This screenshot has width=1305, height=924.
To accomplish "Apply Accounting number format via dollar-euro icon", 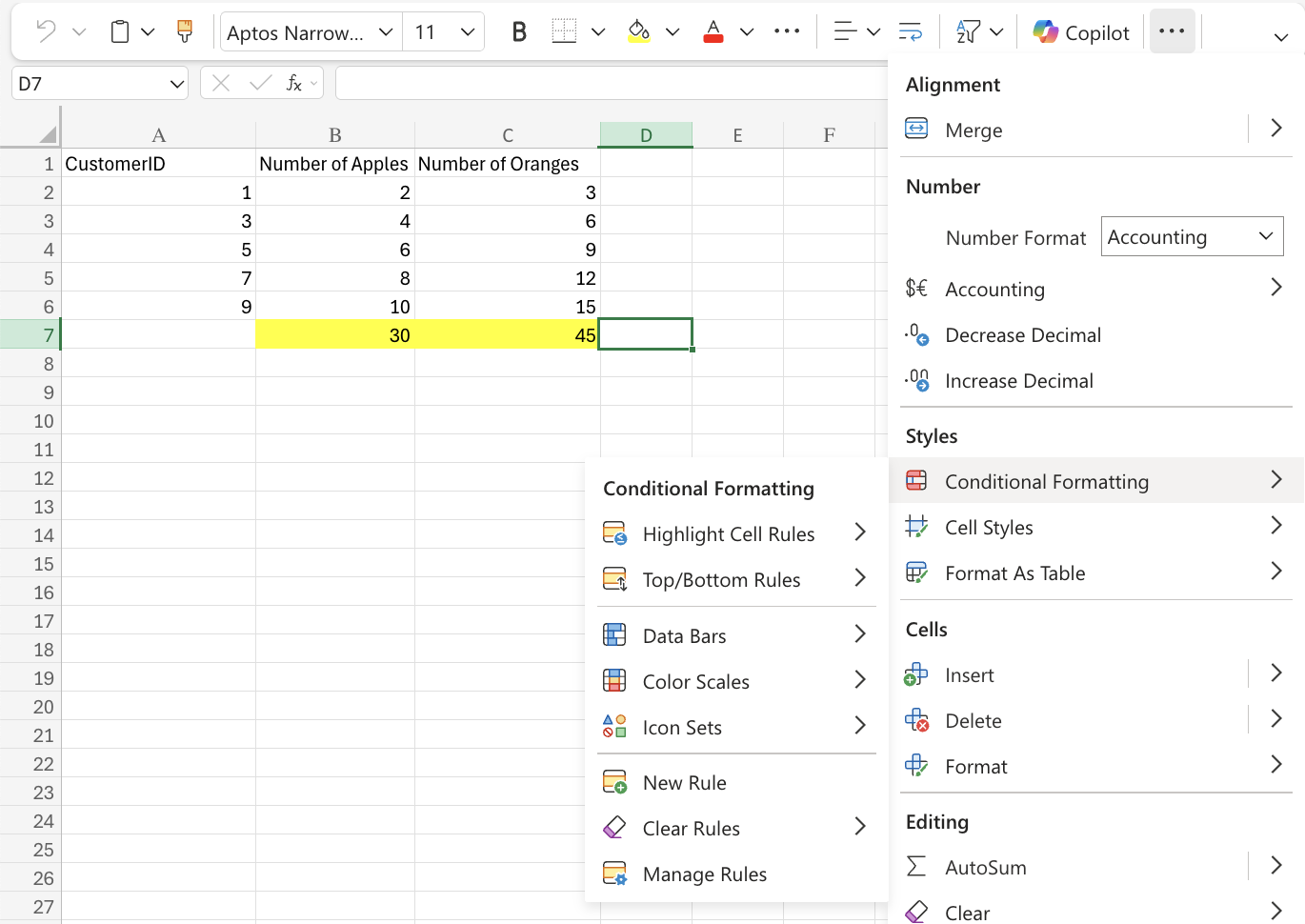I will [x=994, y=289].
